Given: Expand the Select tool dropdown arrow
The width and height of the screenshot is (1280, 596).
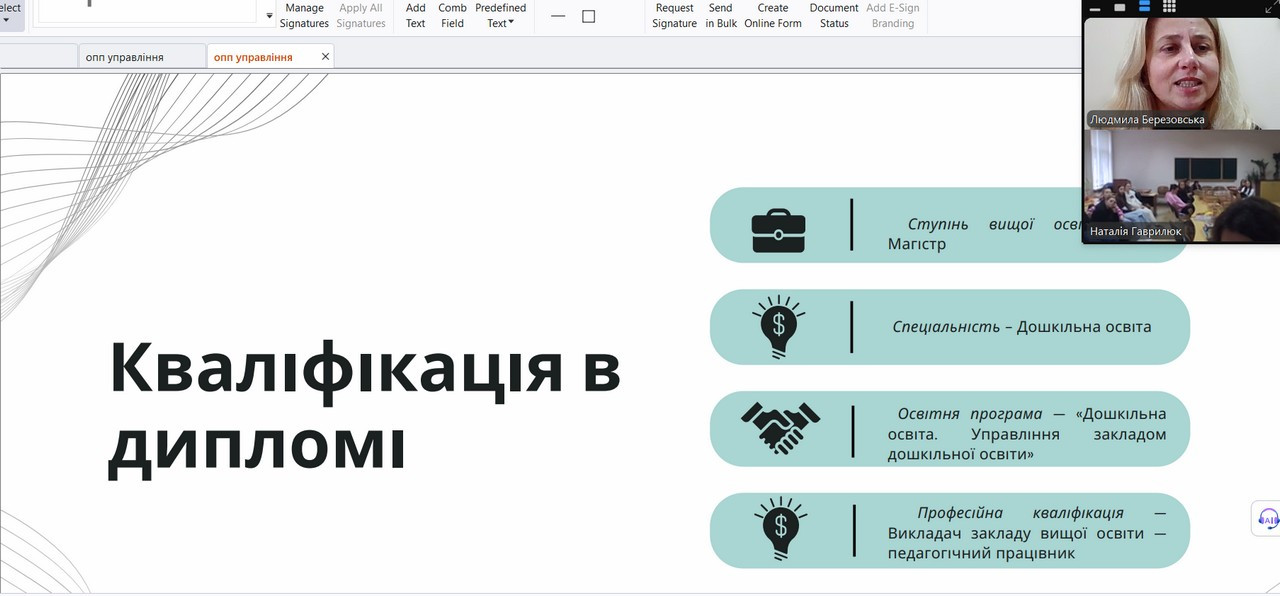Looking at the screenshot, I should coord(6,19).
